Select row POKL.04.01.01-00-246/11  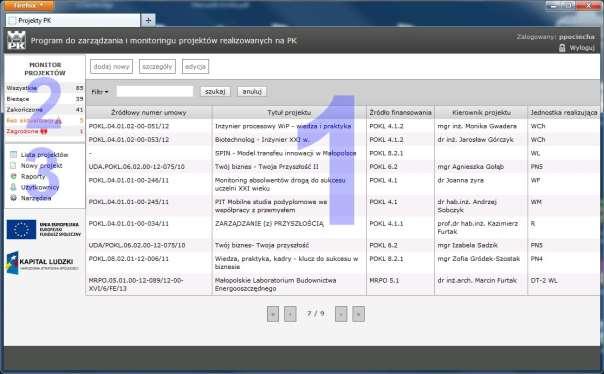342,184
